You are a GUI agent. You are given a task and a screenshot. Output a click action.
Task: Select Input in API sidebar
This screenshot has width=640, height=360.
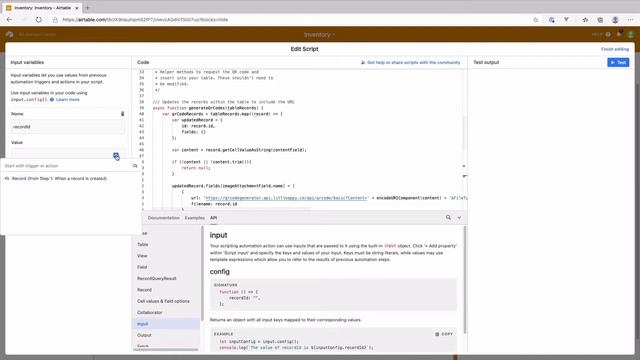tap(166, 324)
